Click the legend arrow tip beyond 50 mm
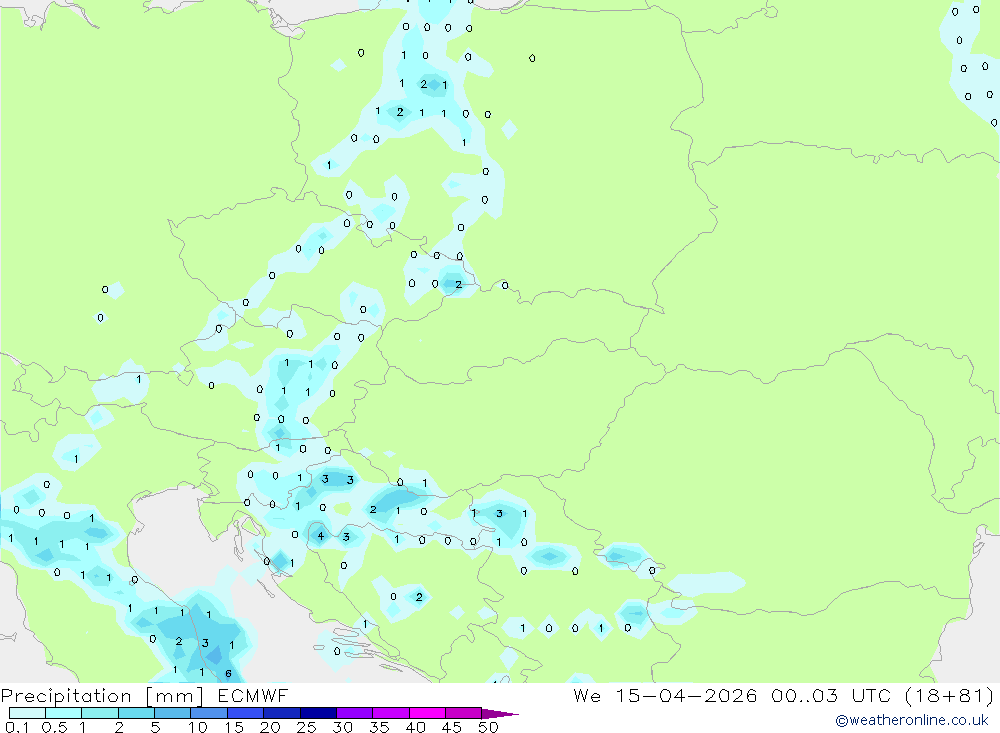This screenshot has height=733, width=1000. coord(500,714)
